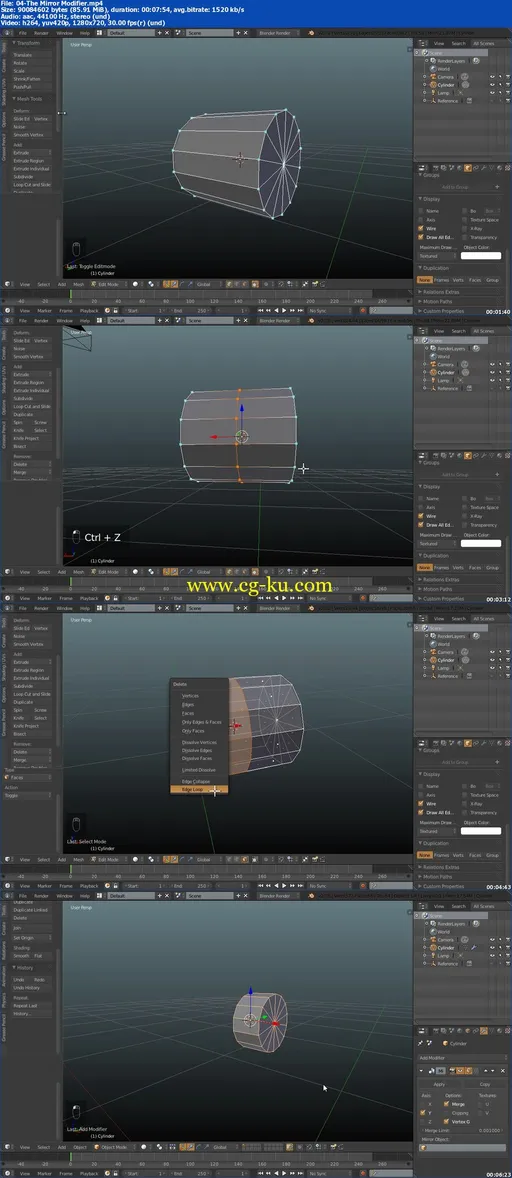The width and height of the screenshot is (512, 1178).
Task: Toggle Mirror modifier Z axis checkbox
Action: tap(423, 1122)
